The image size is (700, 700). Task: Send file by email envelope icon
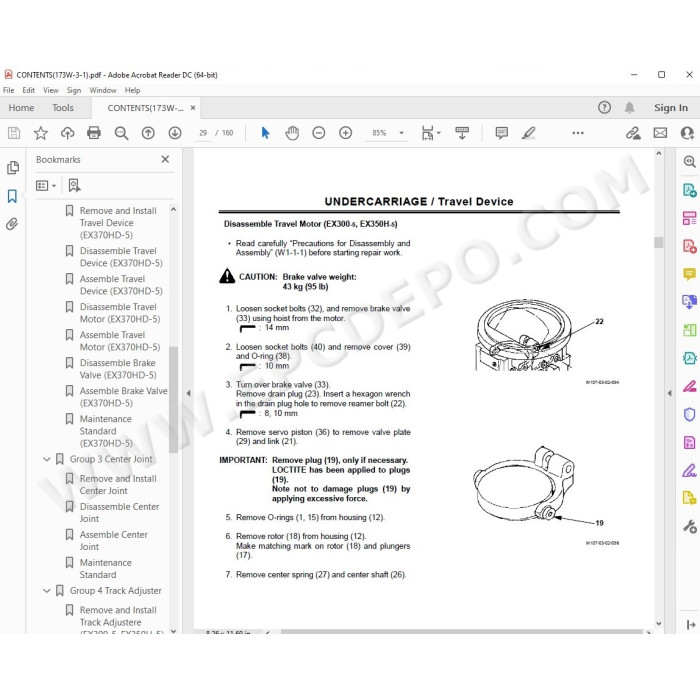660,133
